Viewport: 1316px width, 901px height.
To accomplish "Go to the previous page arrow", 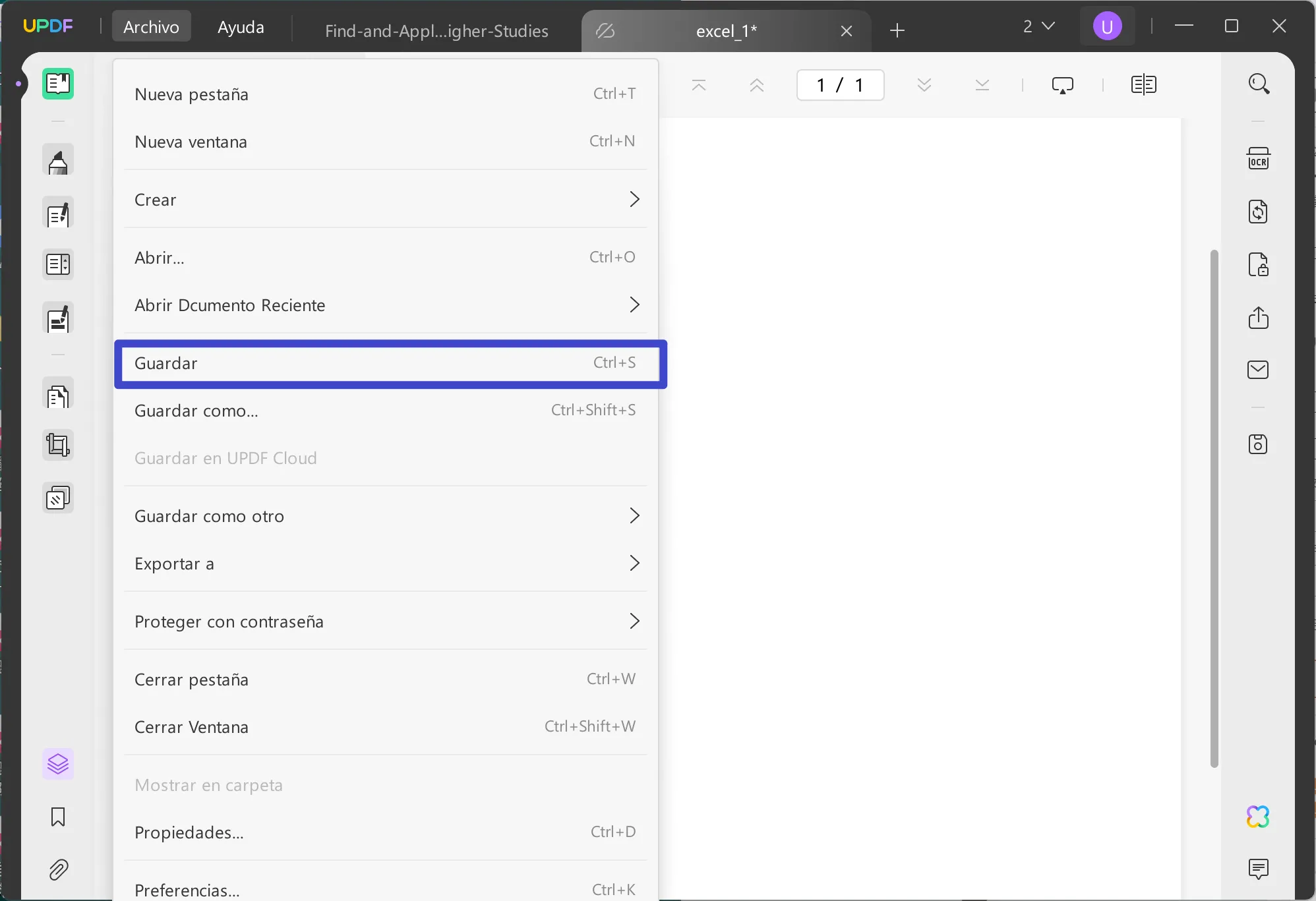I will [x=757, y=85].
